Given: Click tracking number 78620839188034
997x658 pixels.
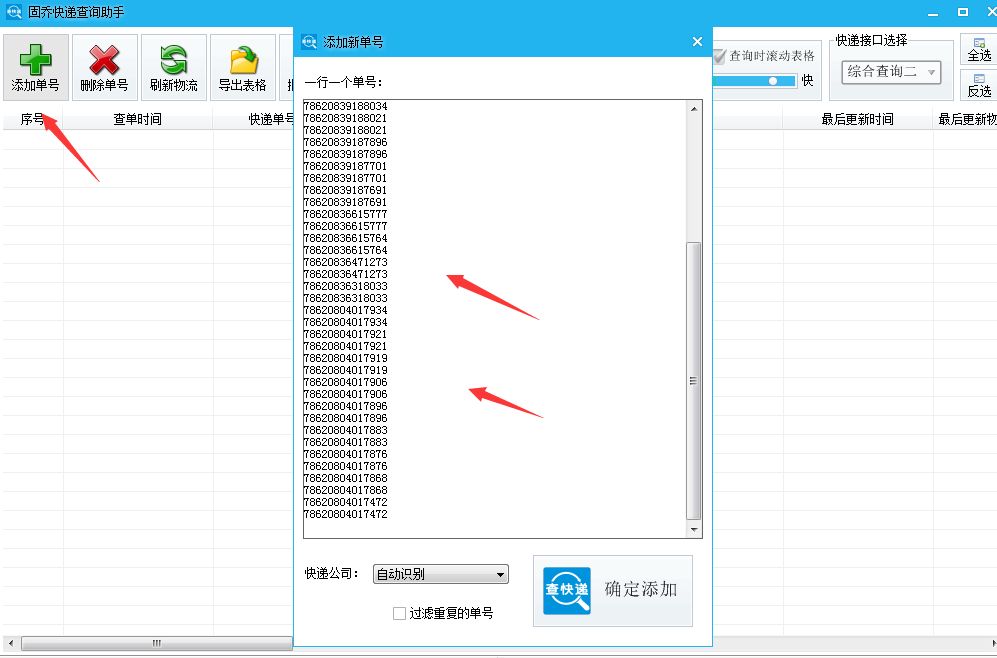Looking at the screenshot, I should pos(345,106).
